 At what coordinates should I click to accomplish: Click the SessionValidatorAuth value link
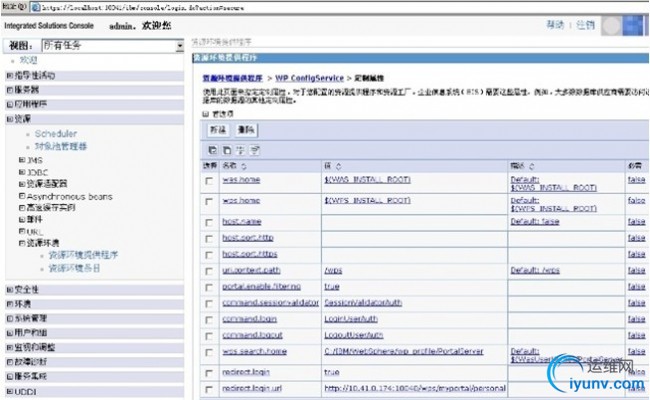point(363,303)
